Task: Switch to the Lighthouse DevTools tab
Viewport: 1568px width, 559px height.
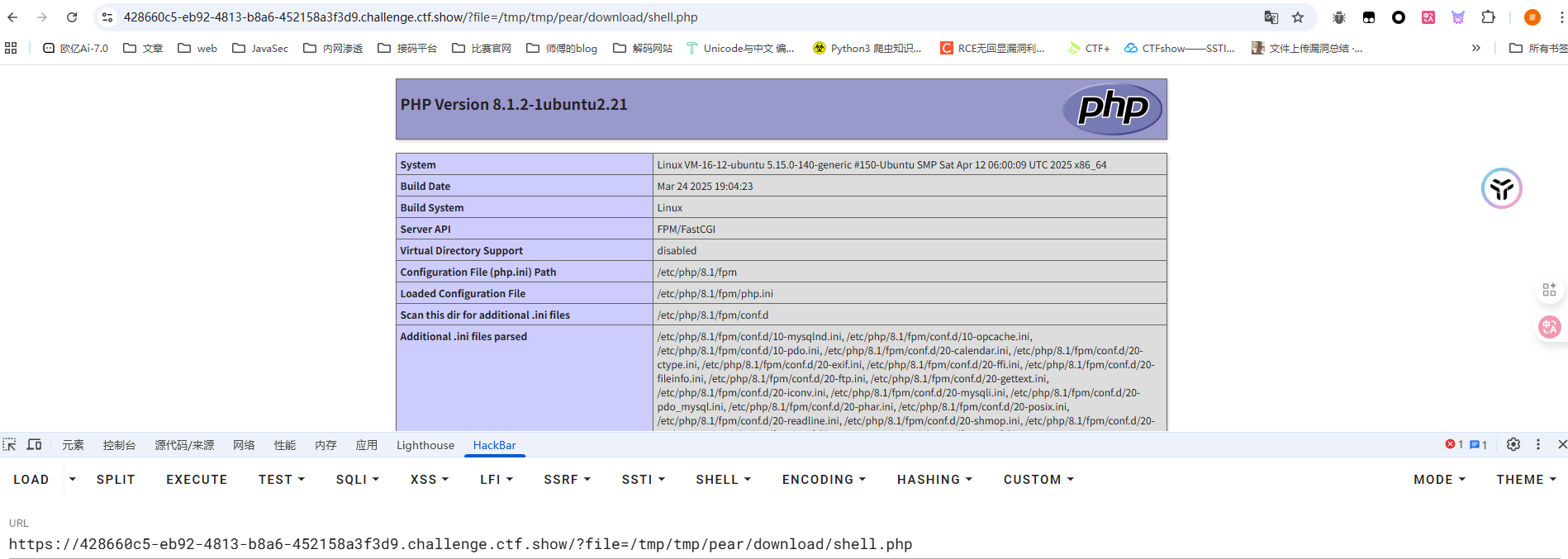Action: pyautogui.click(x=425, y=445)
